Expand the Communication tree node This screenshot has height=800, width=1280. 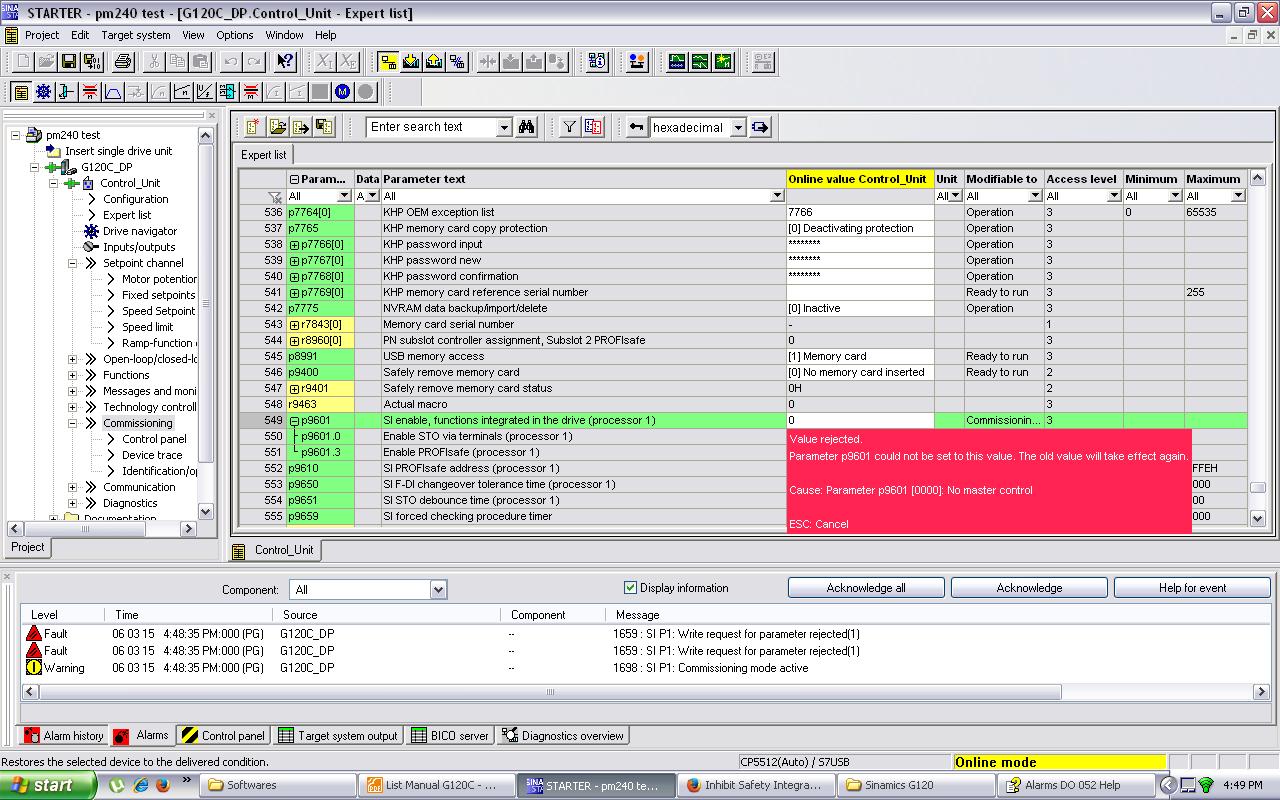click(x=73, y=487)
